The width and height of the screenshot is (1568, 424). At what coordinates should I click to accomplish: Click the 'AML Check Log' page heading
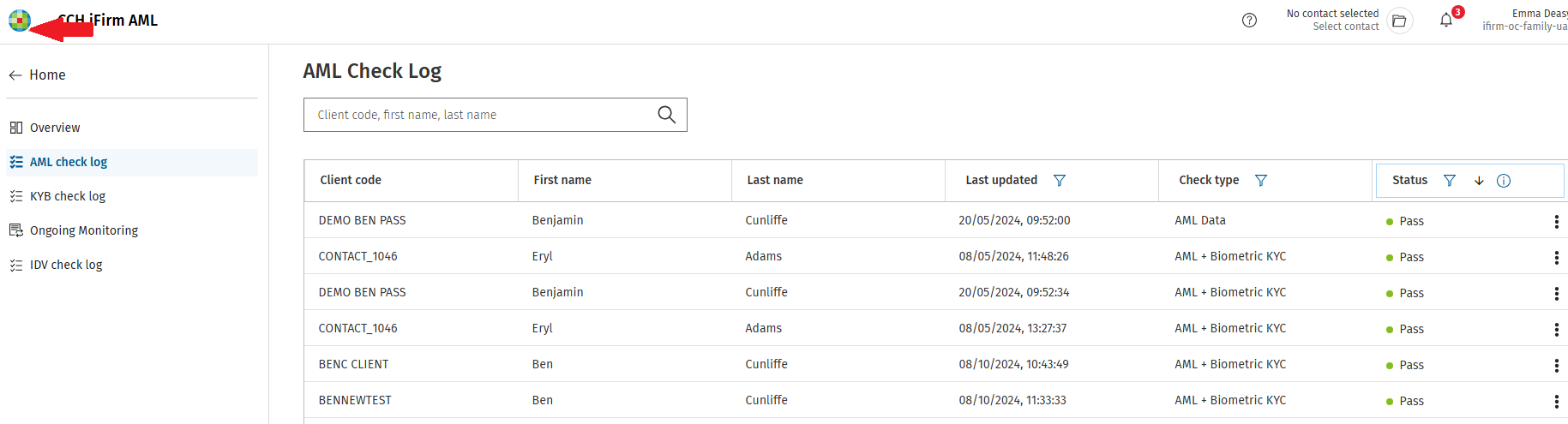pyautogui.click(x=372, y=71)
